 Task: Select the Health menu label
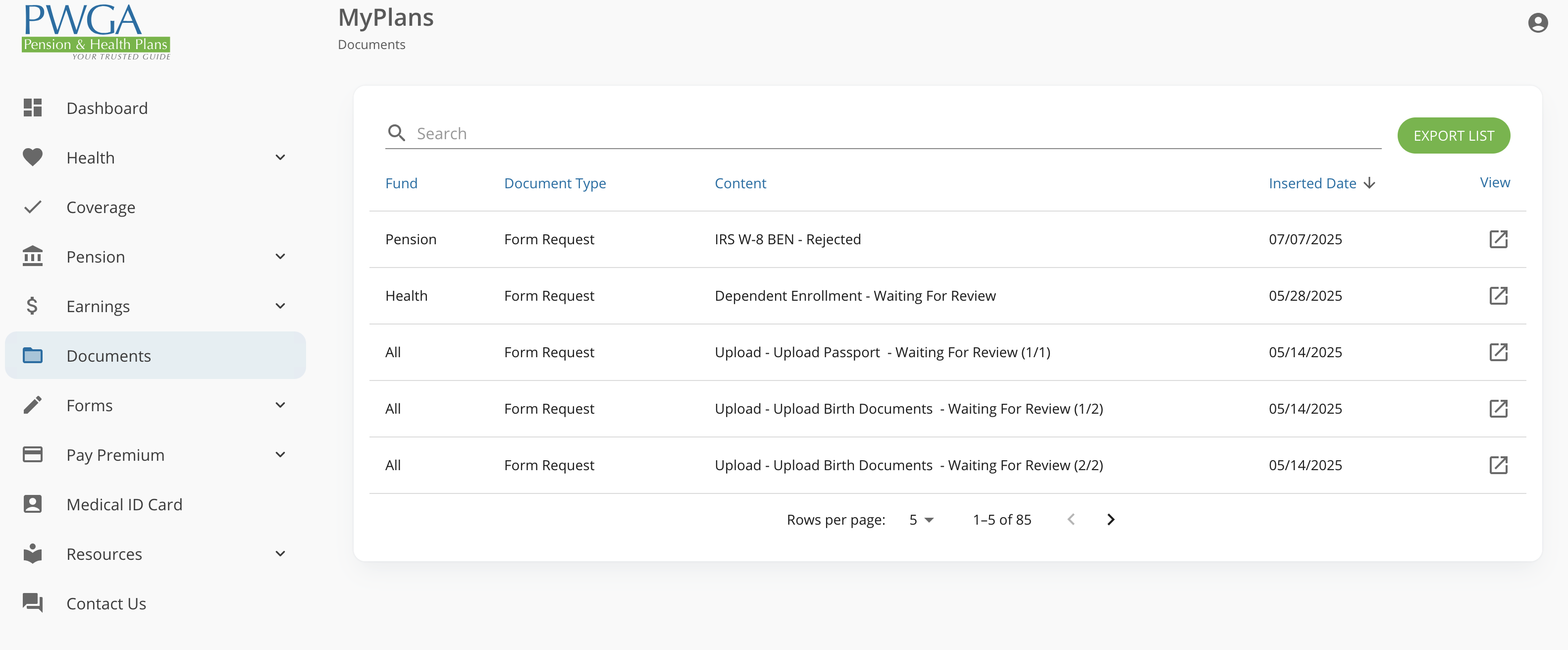click(x=90, y=158)
